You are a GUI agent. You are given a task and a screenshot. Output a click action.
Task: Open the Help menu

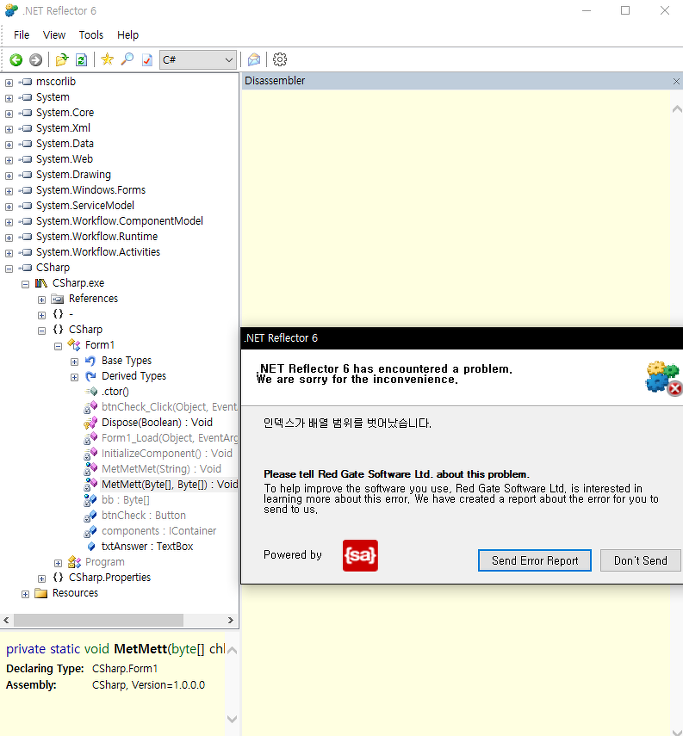click(x=128, y=35)
